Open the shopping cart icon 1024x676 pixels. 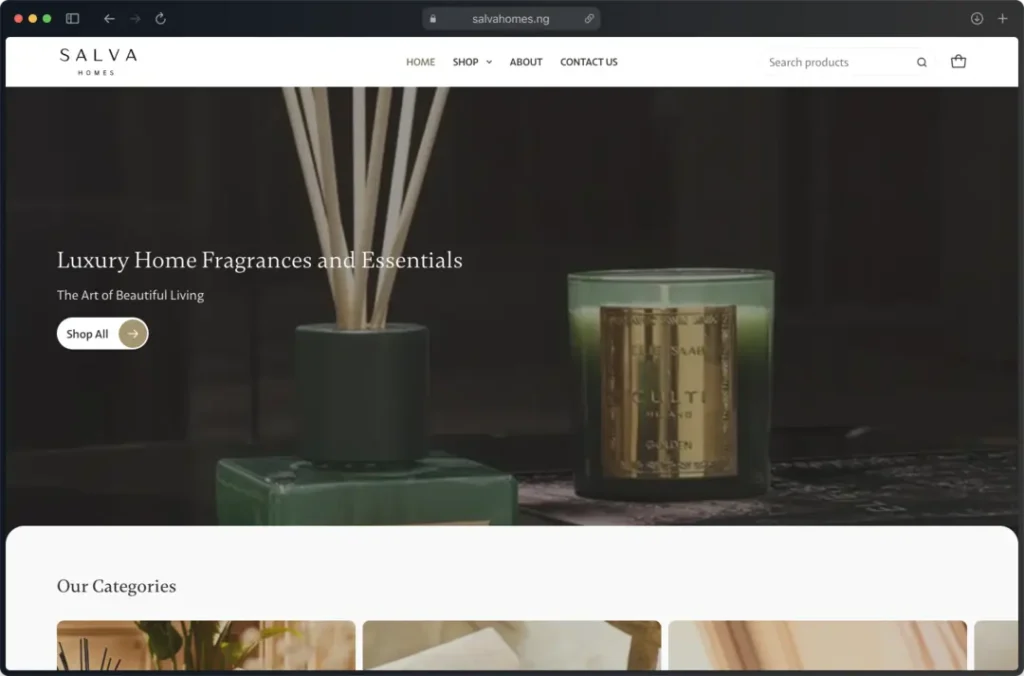point(958,61)
